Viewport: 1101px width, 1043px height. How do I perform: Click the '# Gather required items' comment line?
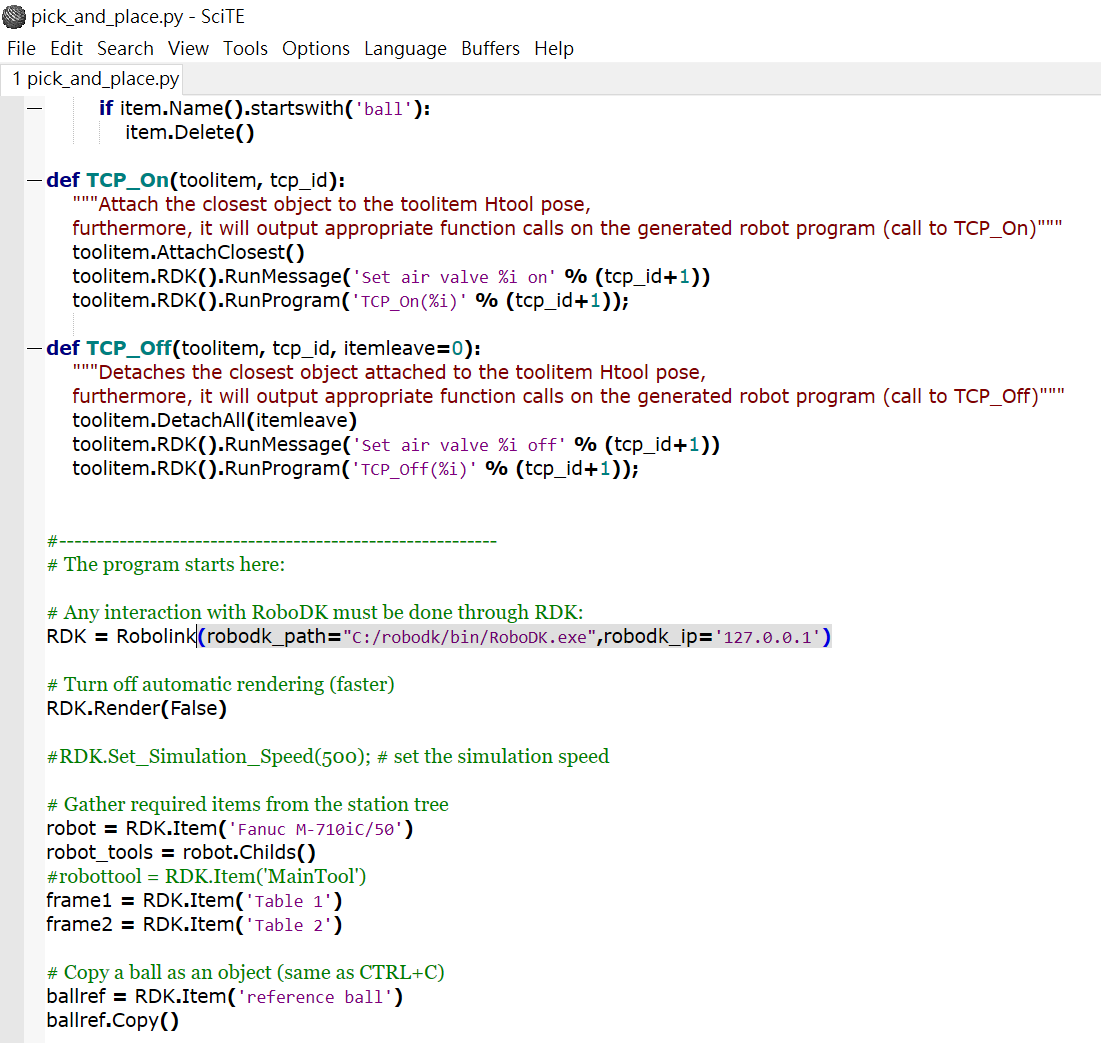(x=248, y=804)
